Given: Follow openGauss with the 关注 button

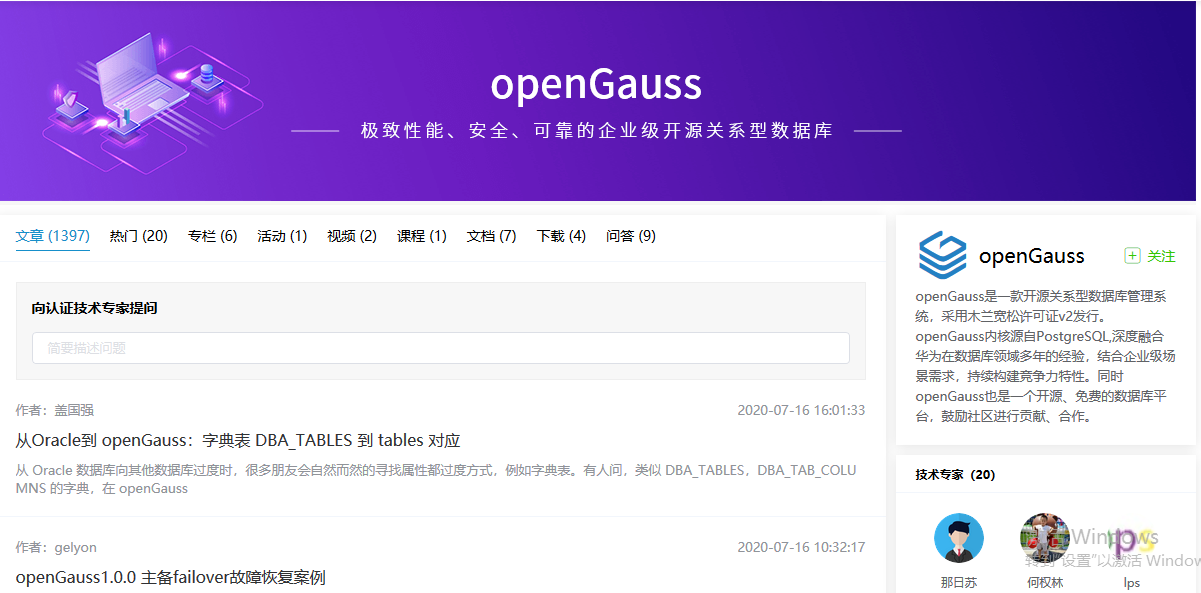Looking at the screenshot, I should pos(1150,256).
